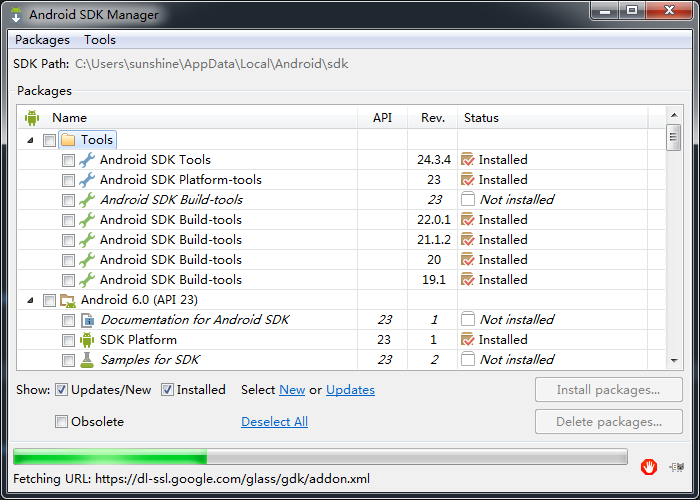
Task: Open the Packages menu
Action: [x=42, y=40]
